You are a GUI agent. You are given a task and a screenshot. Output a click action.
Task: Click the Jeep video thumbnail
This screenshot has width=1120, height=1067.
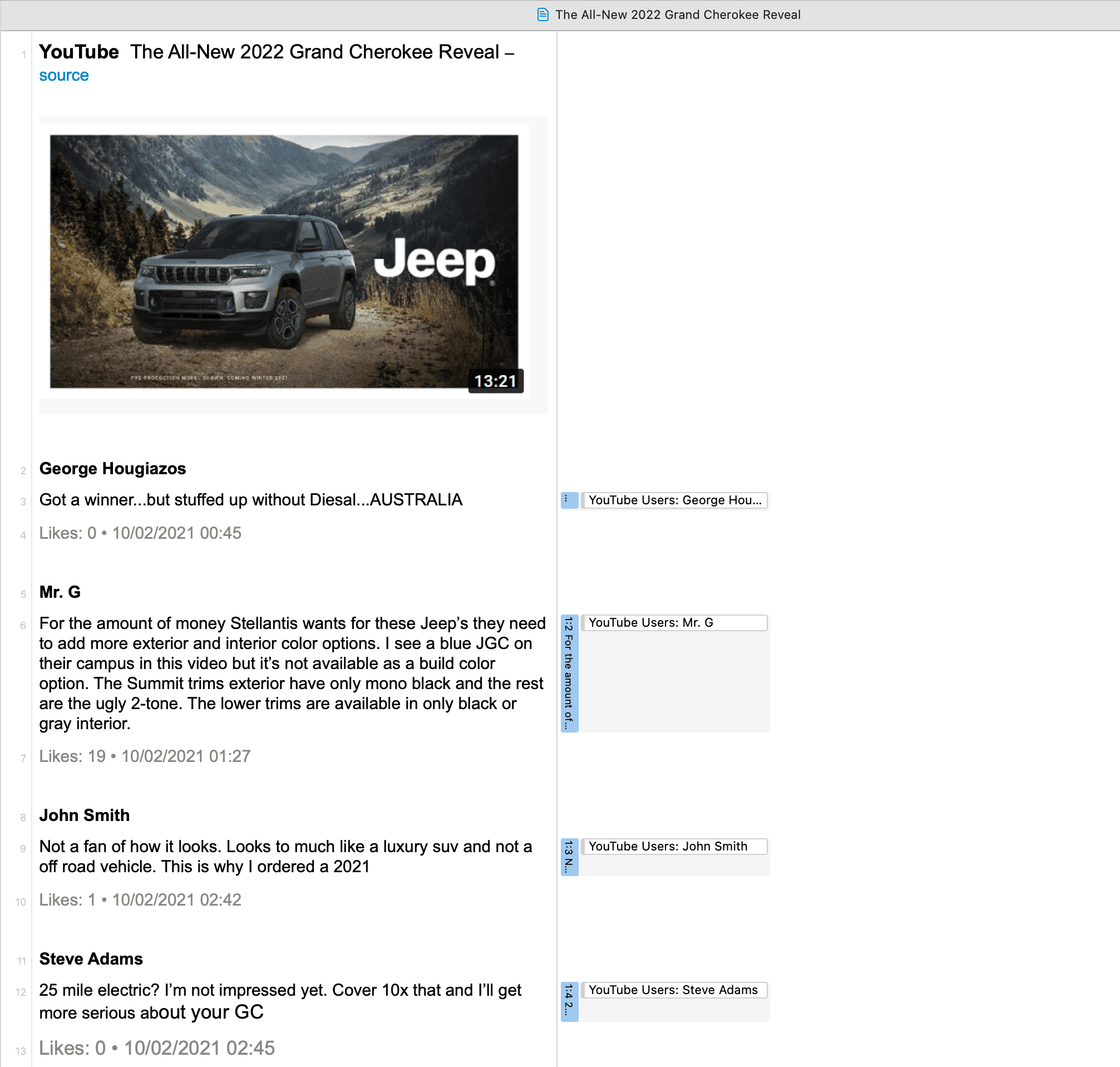284,262
